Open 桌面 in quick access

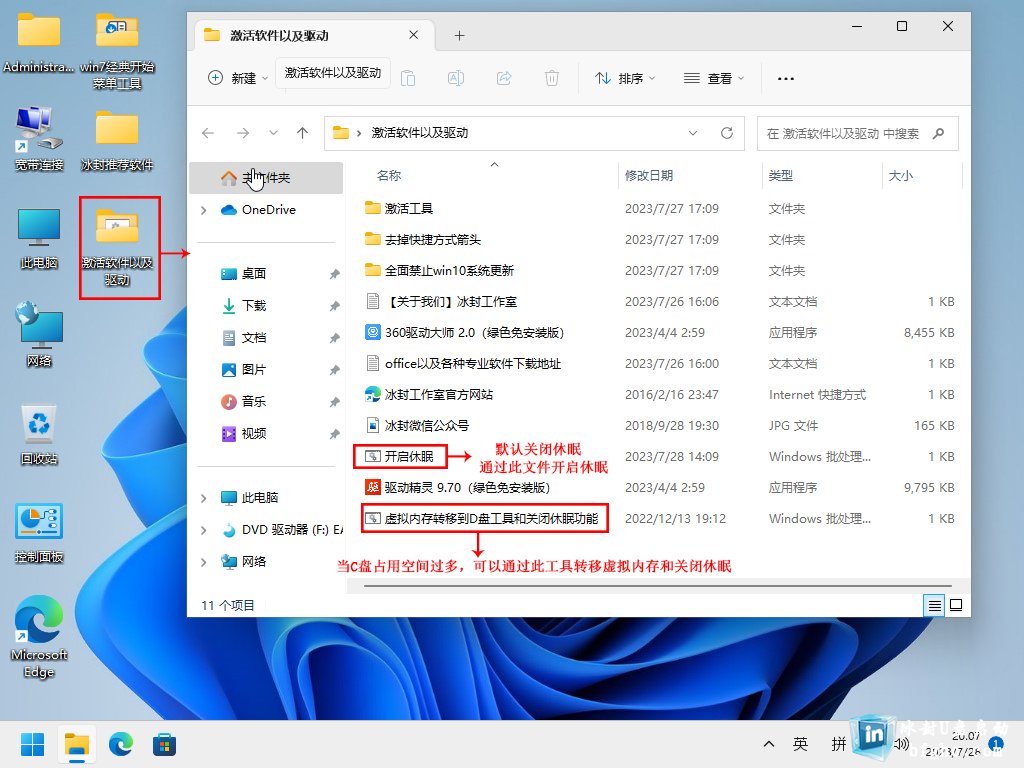pyautogui.click(x=253, y=274)
